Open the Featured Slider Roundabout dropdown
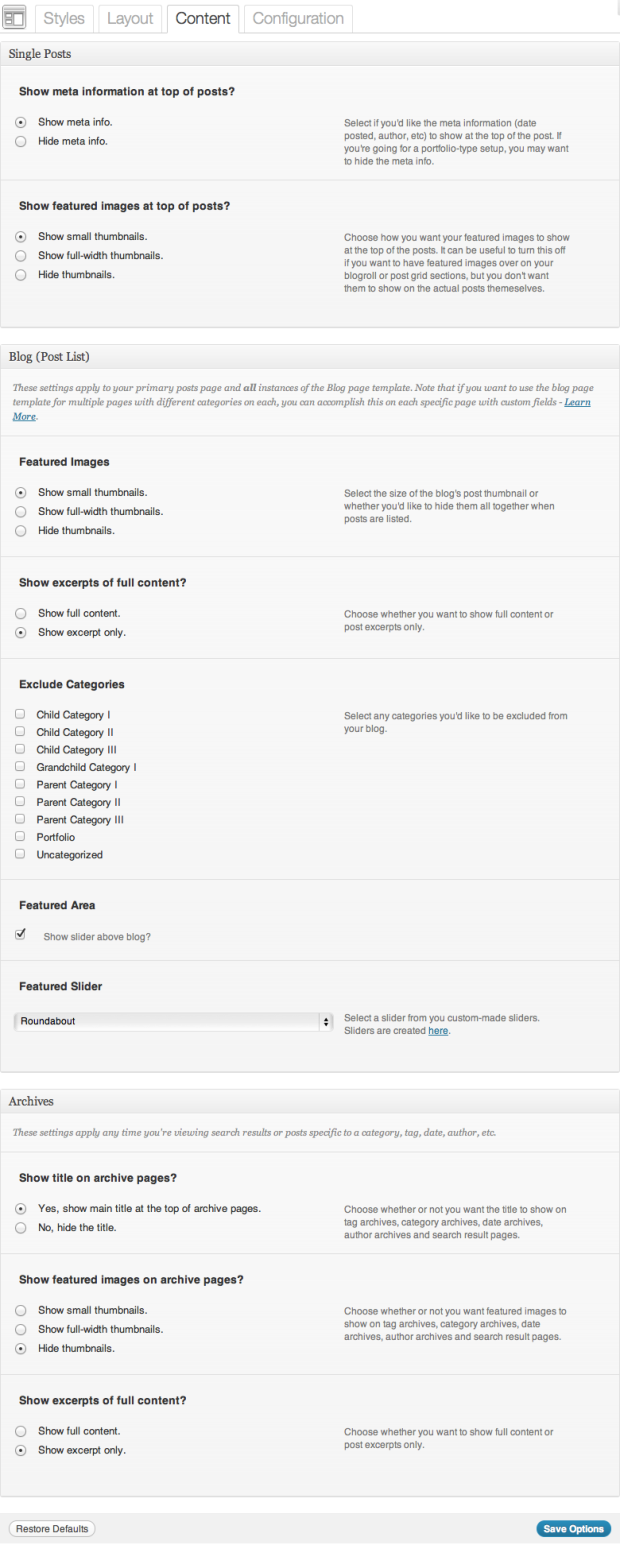Image resolution: width=620 pixels, height=1545 pixels. [174, 1021]
